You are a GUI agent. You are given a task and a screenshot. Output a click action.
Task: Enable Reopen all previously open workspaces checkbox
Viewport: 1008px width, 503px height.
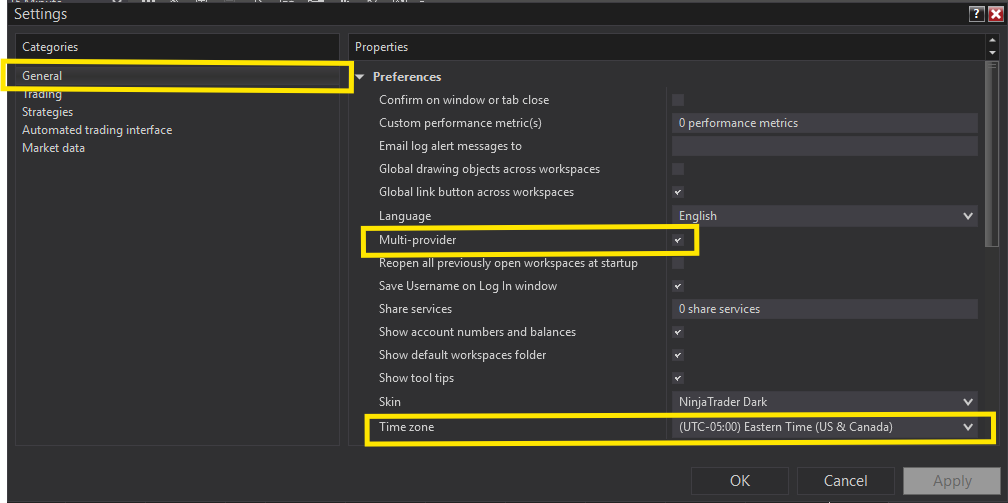(x=678, y=263)
